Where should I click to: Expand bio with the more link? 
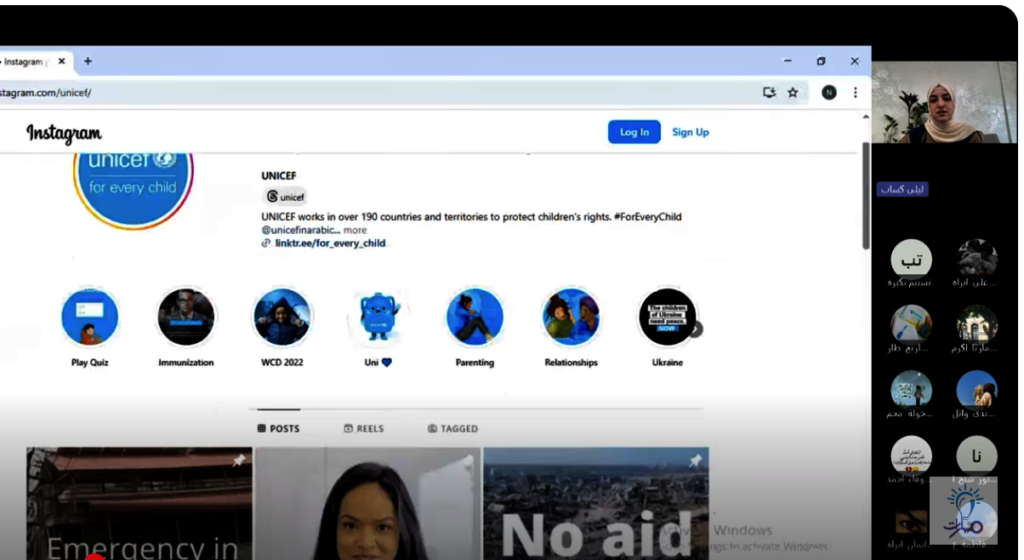(355, 230)
